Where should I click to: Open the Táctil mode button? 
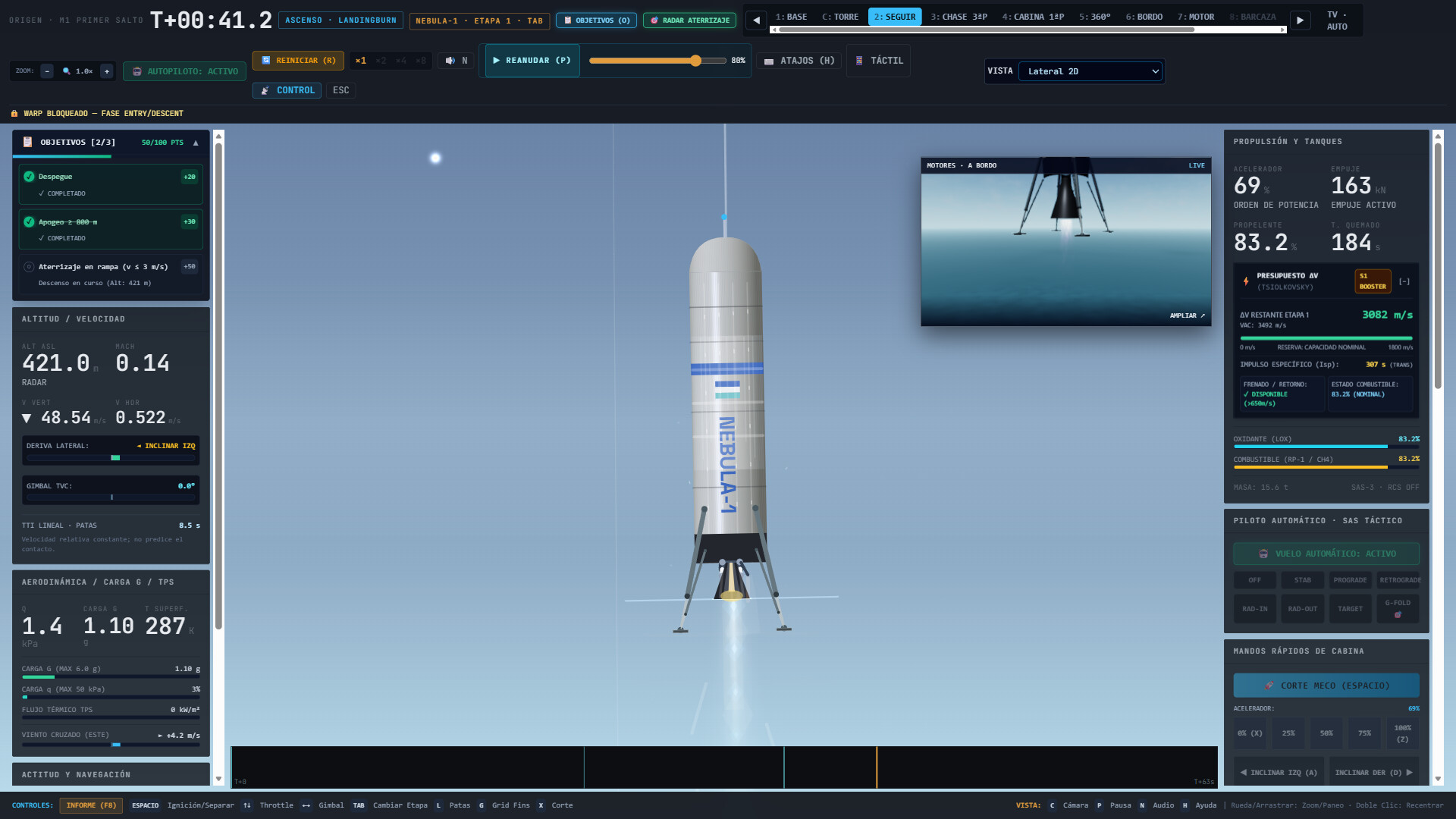point(879,61)
